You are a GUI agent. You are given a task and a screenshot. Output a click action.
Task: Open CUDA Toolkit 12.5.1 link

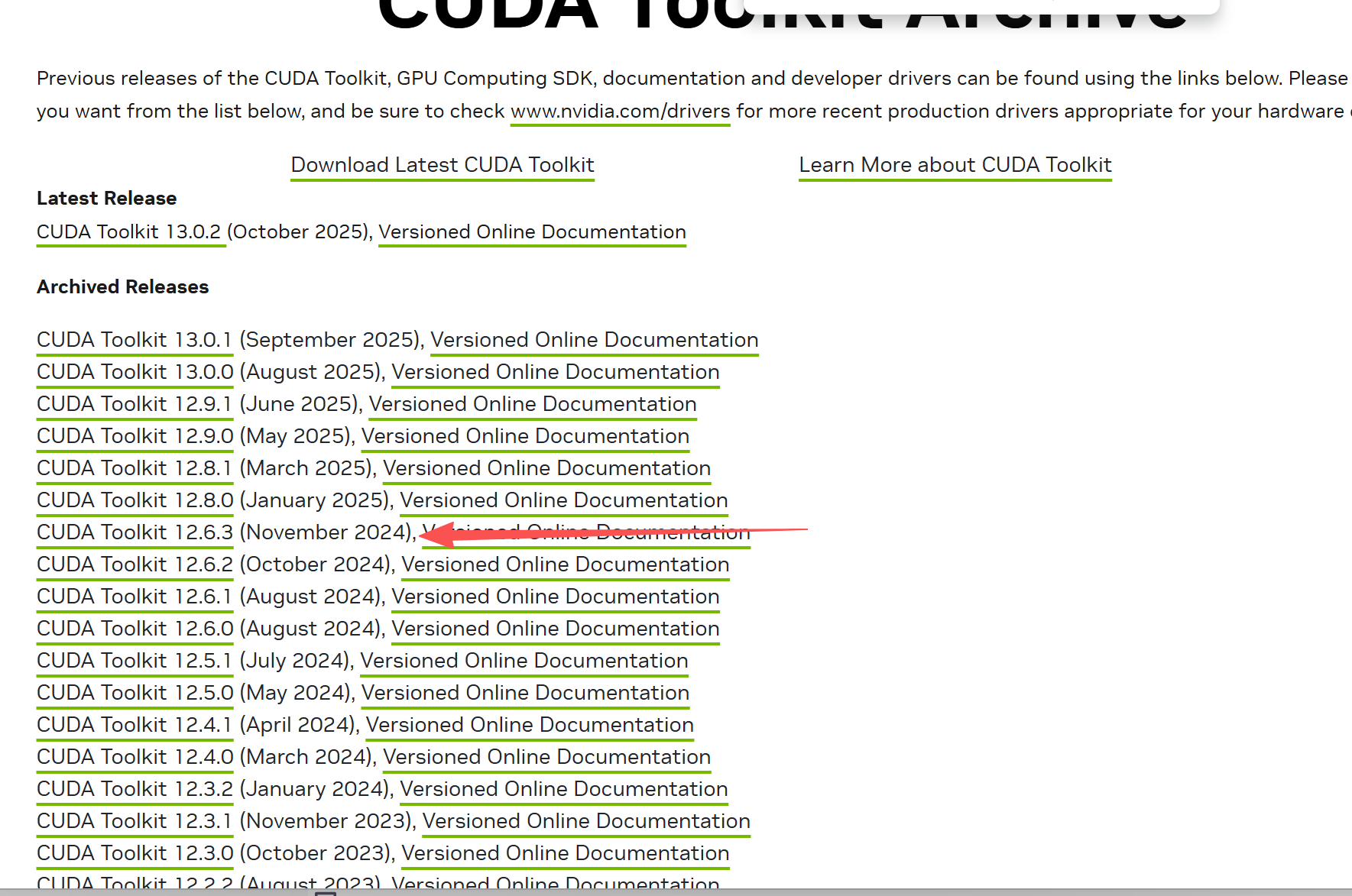tap(135, 661)
